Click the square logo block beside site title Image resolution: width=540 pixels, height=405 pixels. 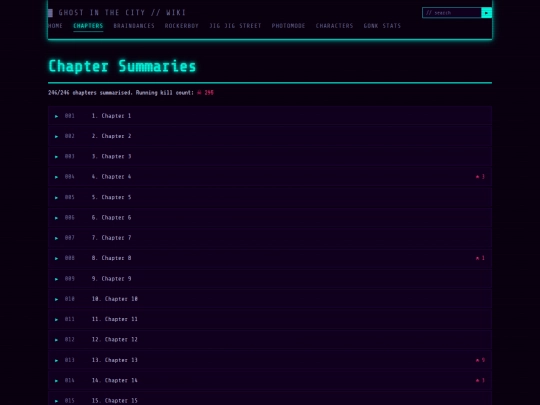pos(50,13)
